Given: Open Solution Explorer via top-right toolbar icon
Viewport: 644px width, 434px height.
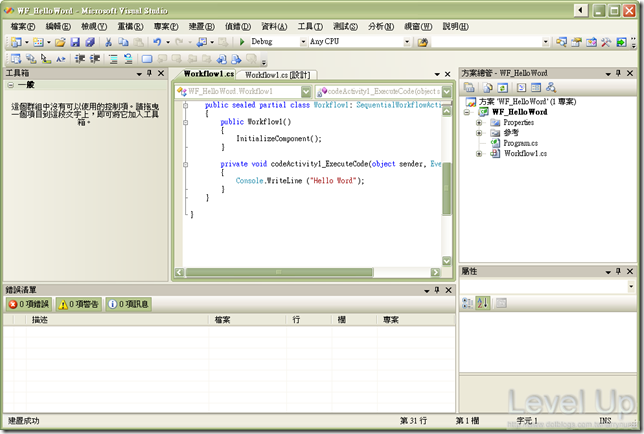Looking at the screenshot, I should coord(561,42).
